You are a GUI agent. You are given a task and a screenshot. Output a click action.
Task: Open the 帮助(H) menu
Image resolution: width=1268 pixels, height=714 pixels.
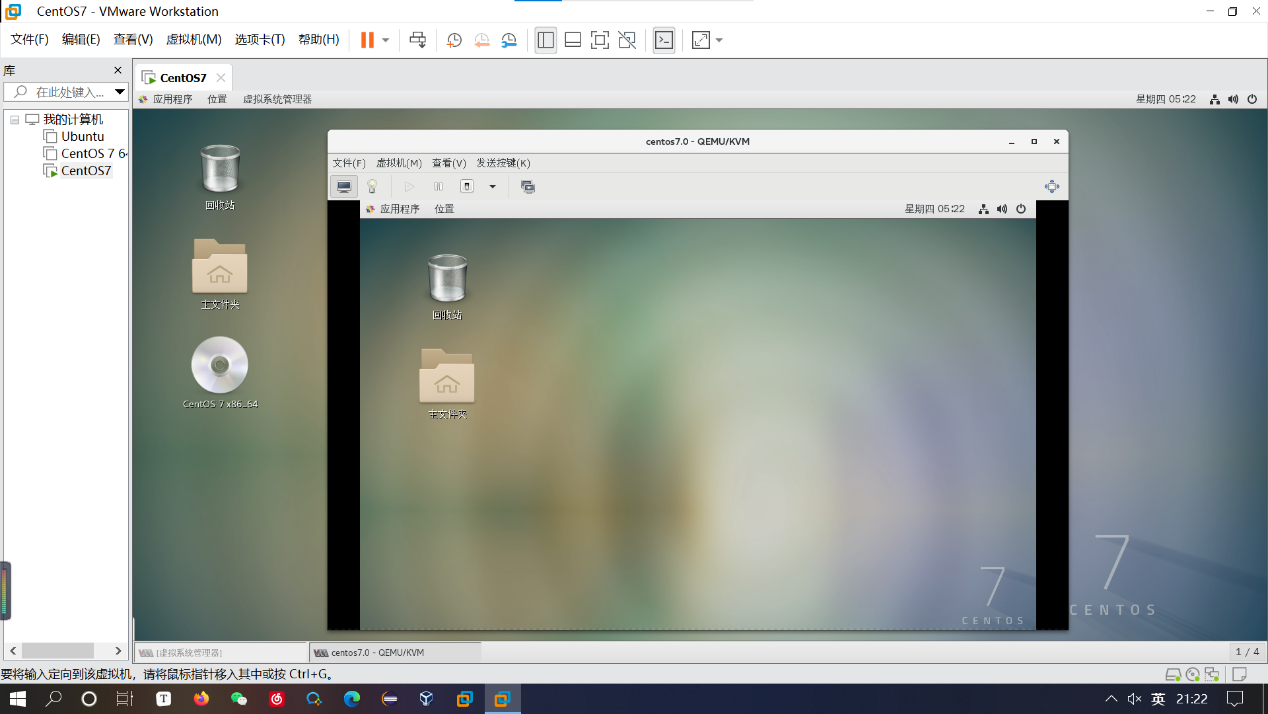(319, 40)
